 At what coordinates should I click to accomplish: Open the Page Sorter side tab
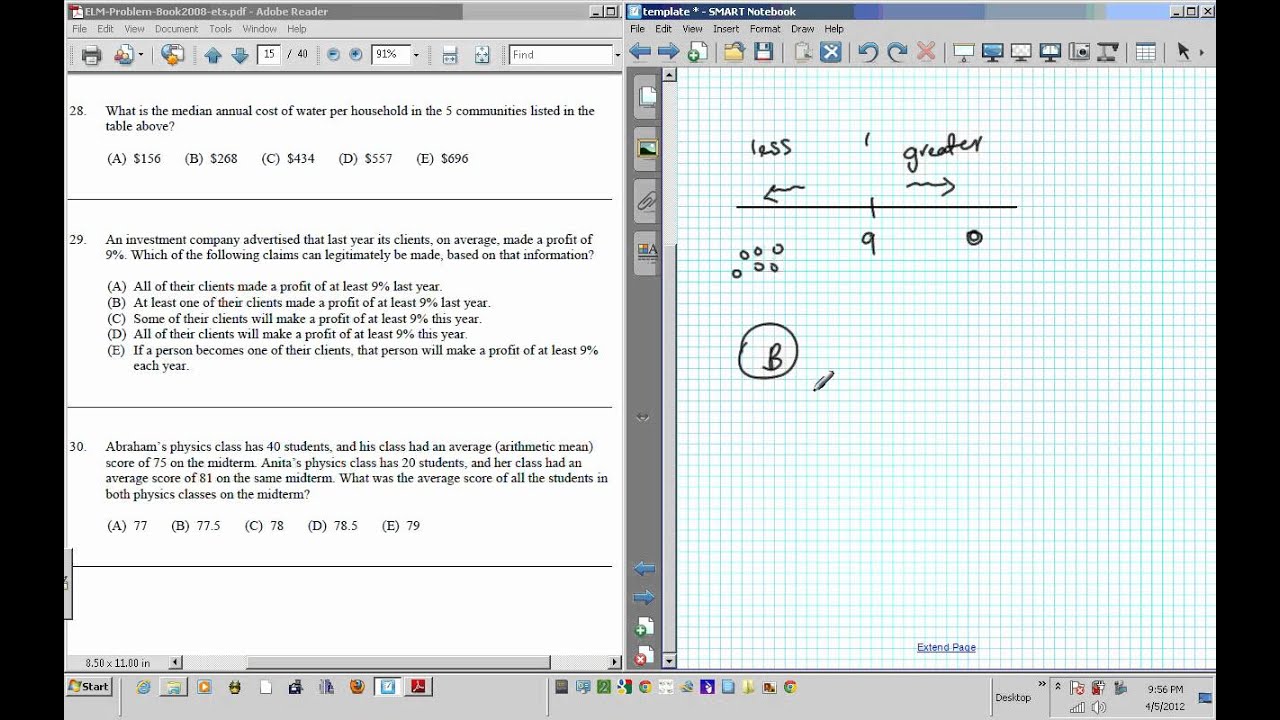[647, 97]
